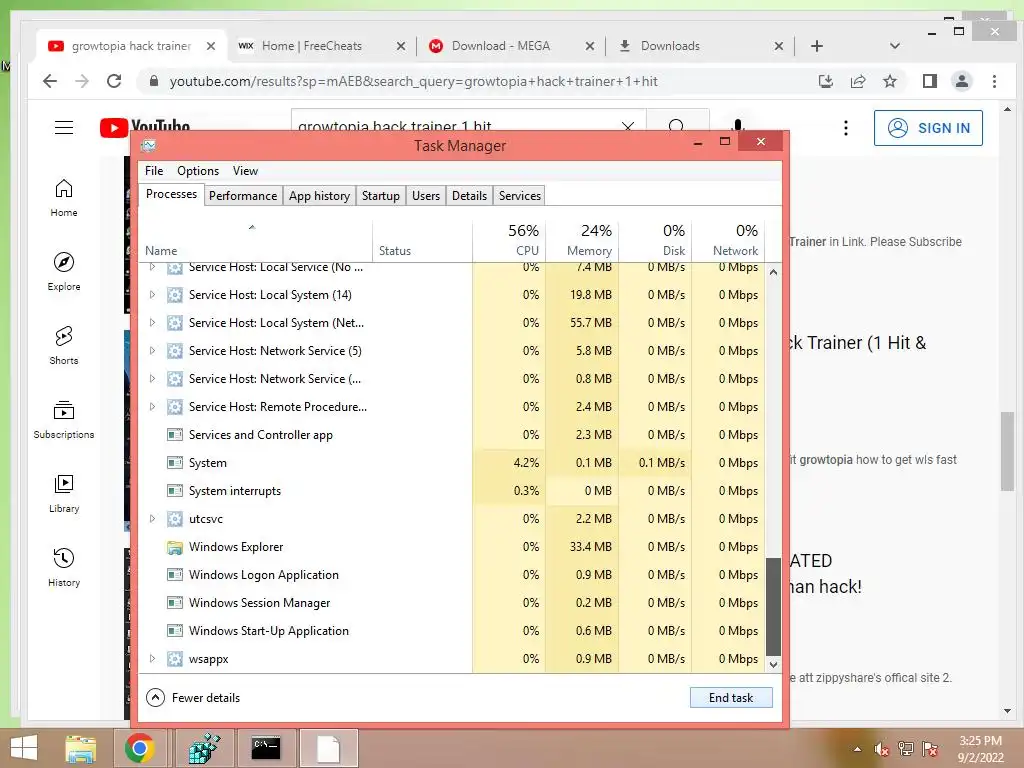Open History in YouTube sidebar

(63, 568)
